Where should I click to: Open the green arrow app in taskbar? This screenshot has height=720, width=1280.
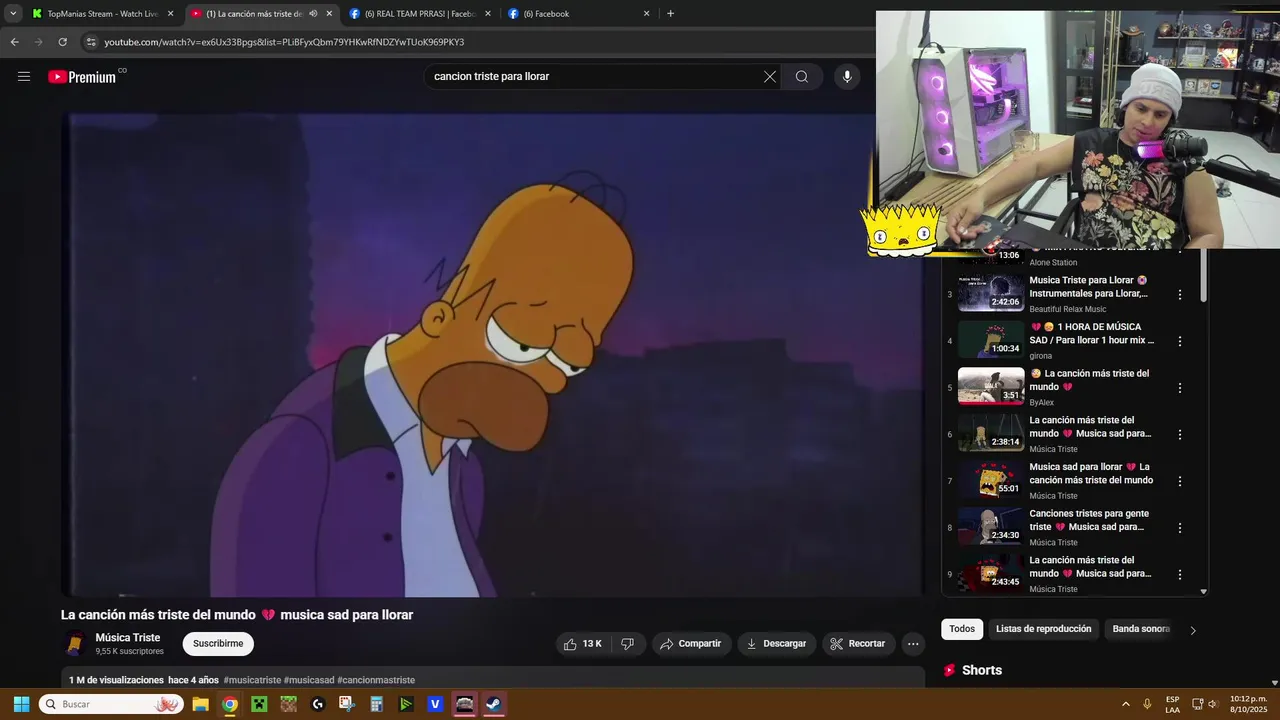(x=405, y=704)
